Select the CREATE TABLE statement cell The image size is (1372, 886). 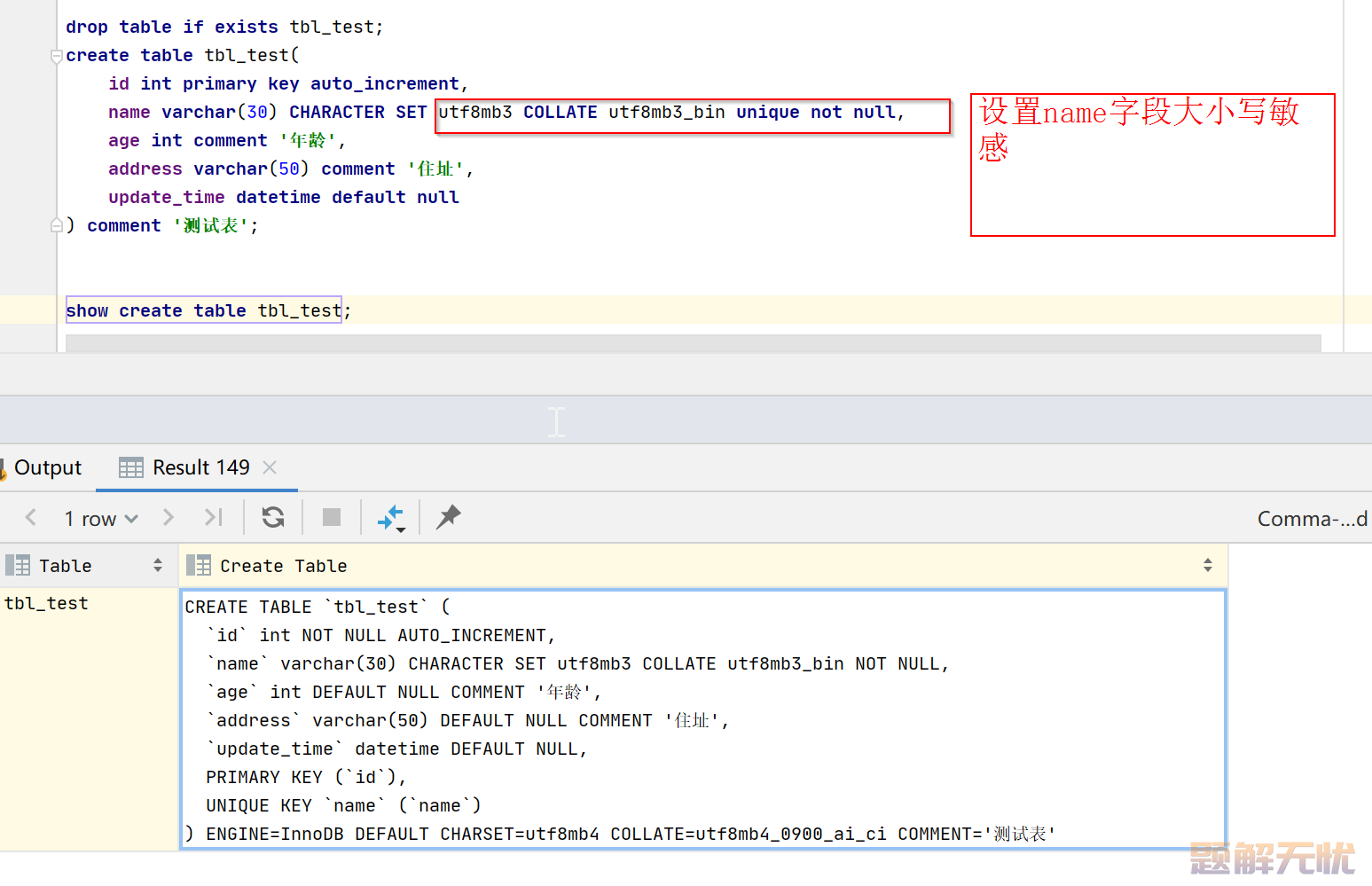pos(703,720)
